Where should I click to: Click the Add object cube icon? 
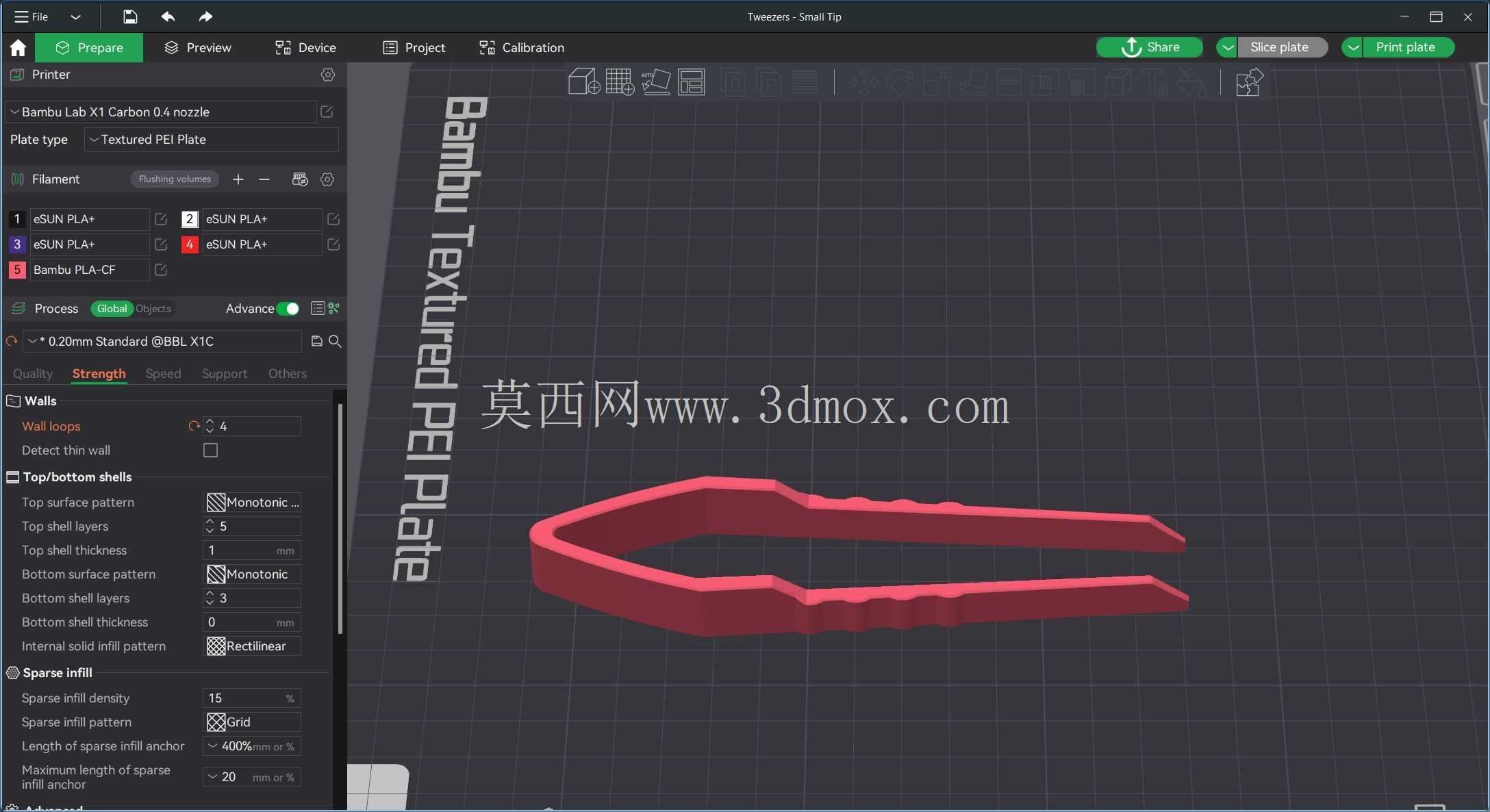point(584,82)
